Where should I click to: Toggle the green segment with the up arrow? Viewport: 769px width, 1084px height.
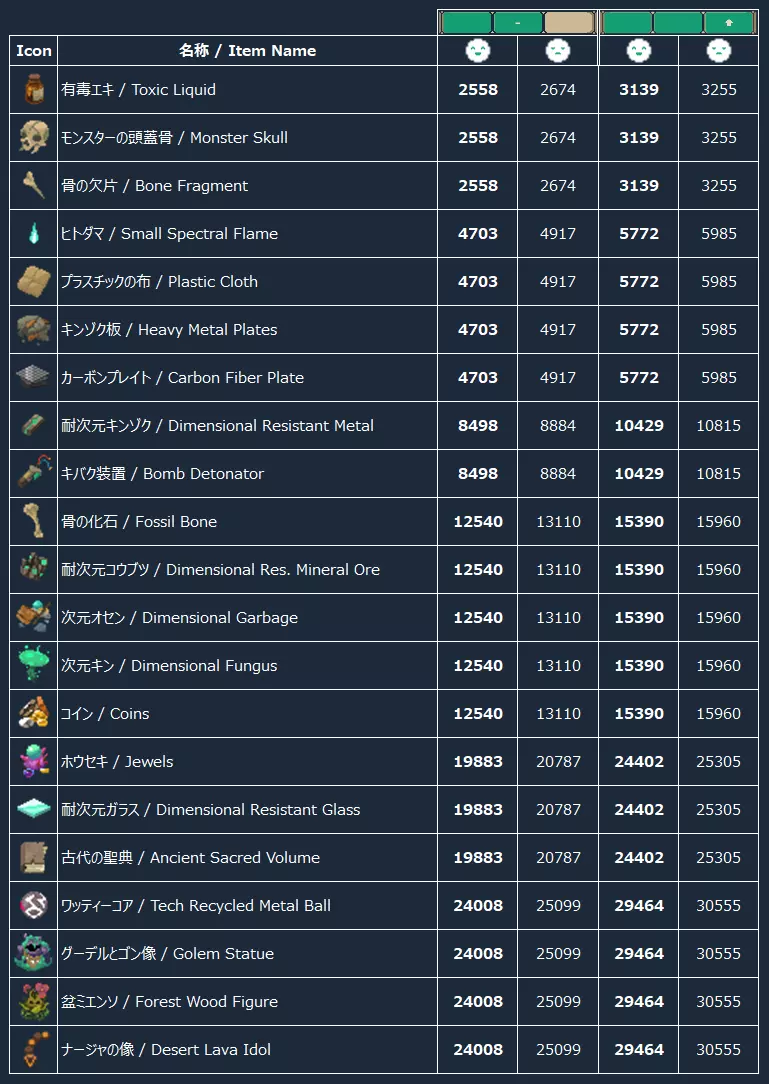click(x=729, y=22)
